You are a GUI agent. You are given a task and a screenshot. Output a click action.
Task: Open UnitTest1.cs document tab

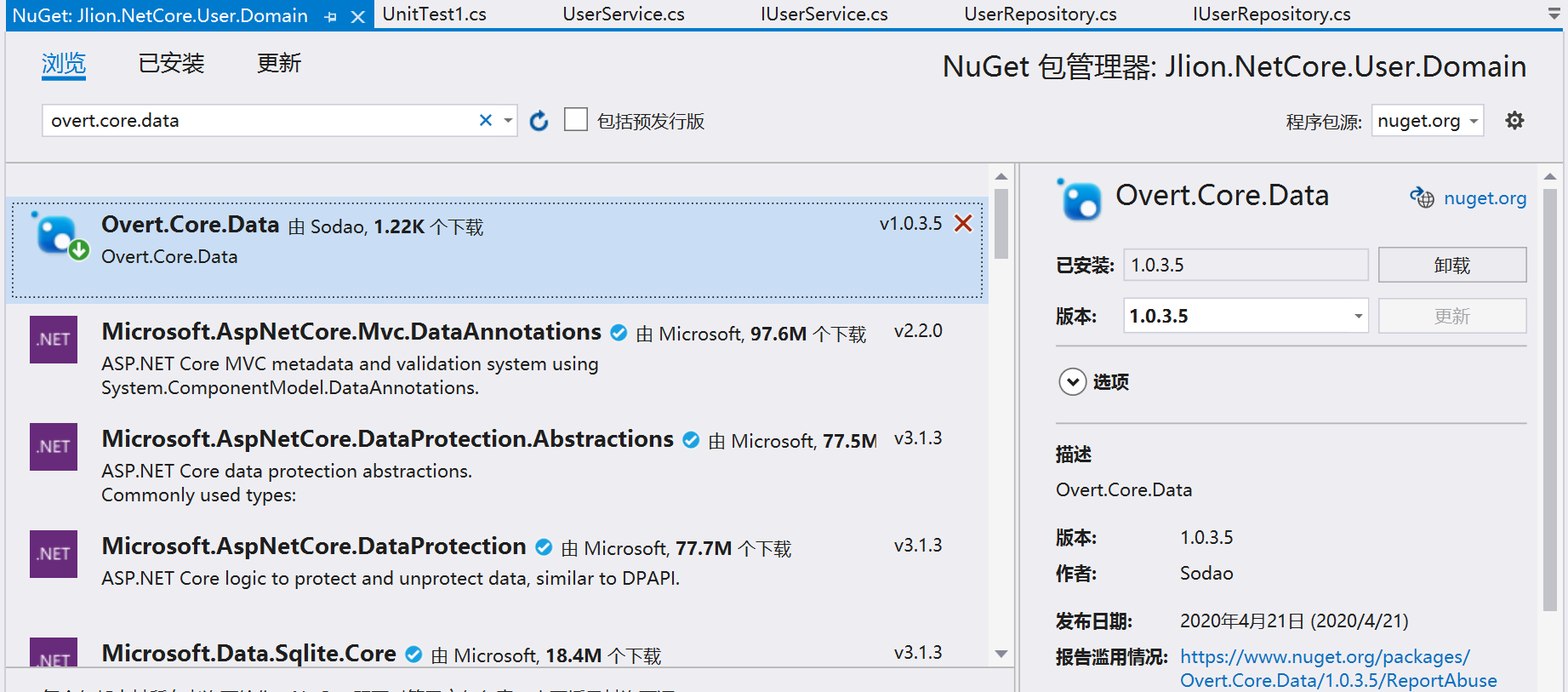tap(434, 14)
